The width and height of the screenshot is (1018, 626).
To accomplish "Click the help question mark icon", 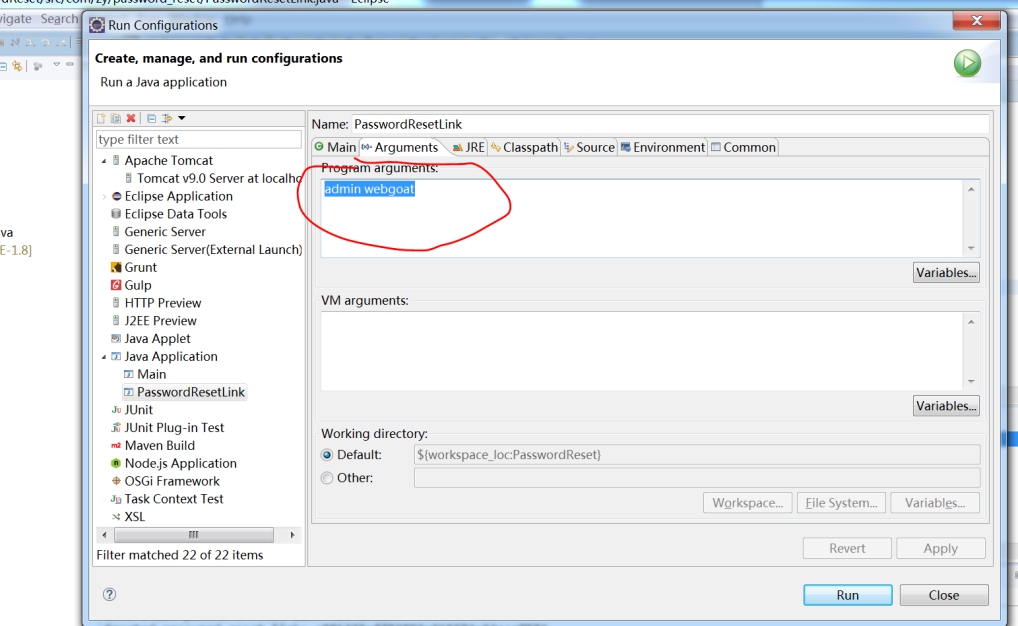I will click(x=109, y=594).
